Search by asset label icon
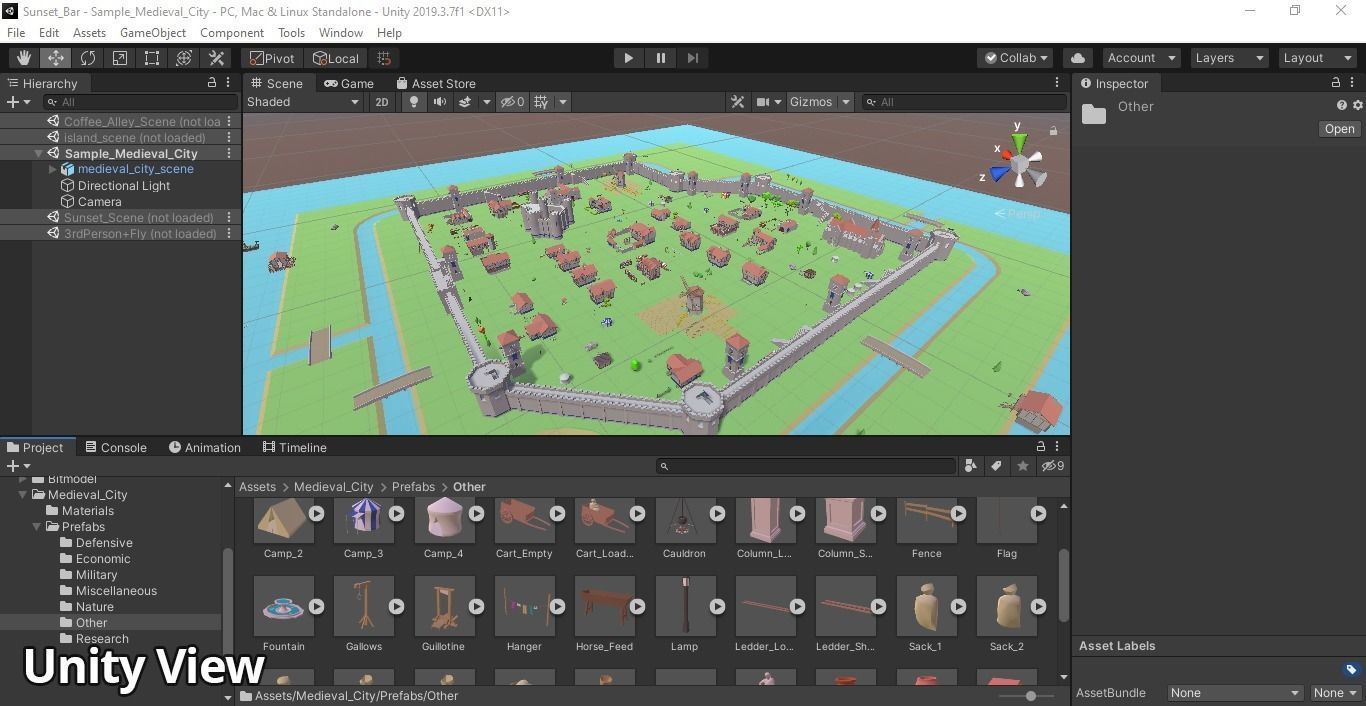The height and width of the screenshot is (706, 1366). pyautogui.click(x=996, y=466)
